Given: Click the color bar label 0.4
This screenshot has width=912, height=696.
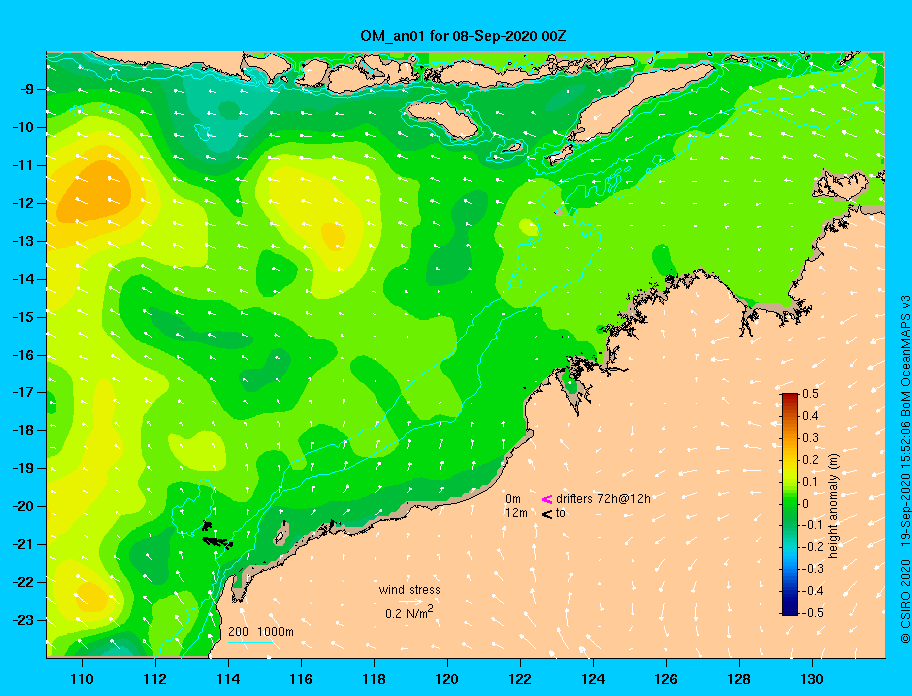Looking at the screenshot, I should pyautogui.click(x=810, y=416).
